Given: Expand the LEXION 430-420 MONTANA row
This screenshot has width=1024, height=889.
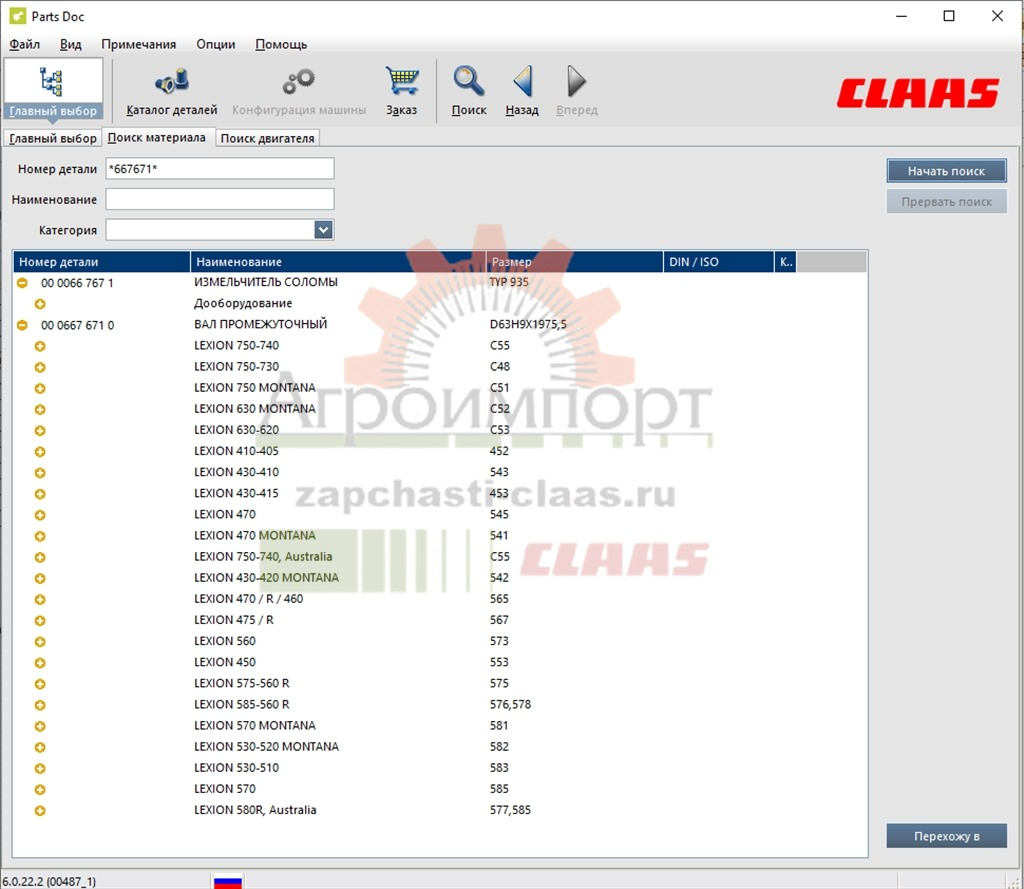Looking at the screenshot, I should [40, 578].
